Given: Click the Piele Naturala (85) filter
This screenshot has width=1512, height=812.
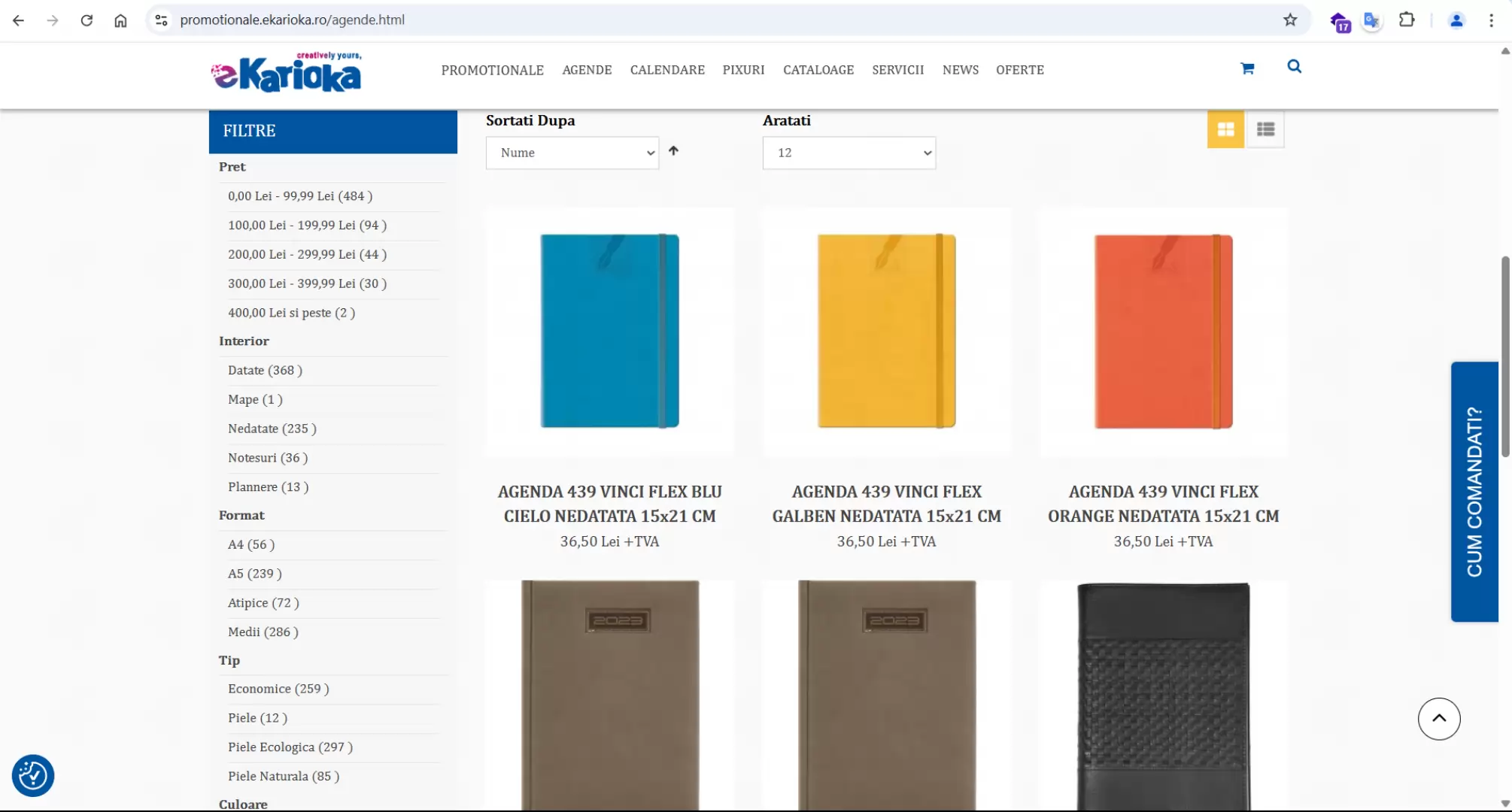Looking at the screenshot, I should [x=283, y=776].
